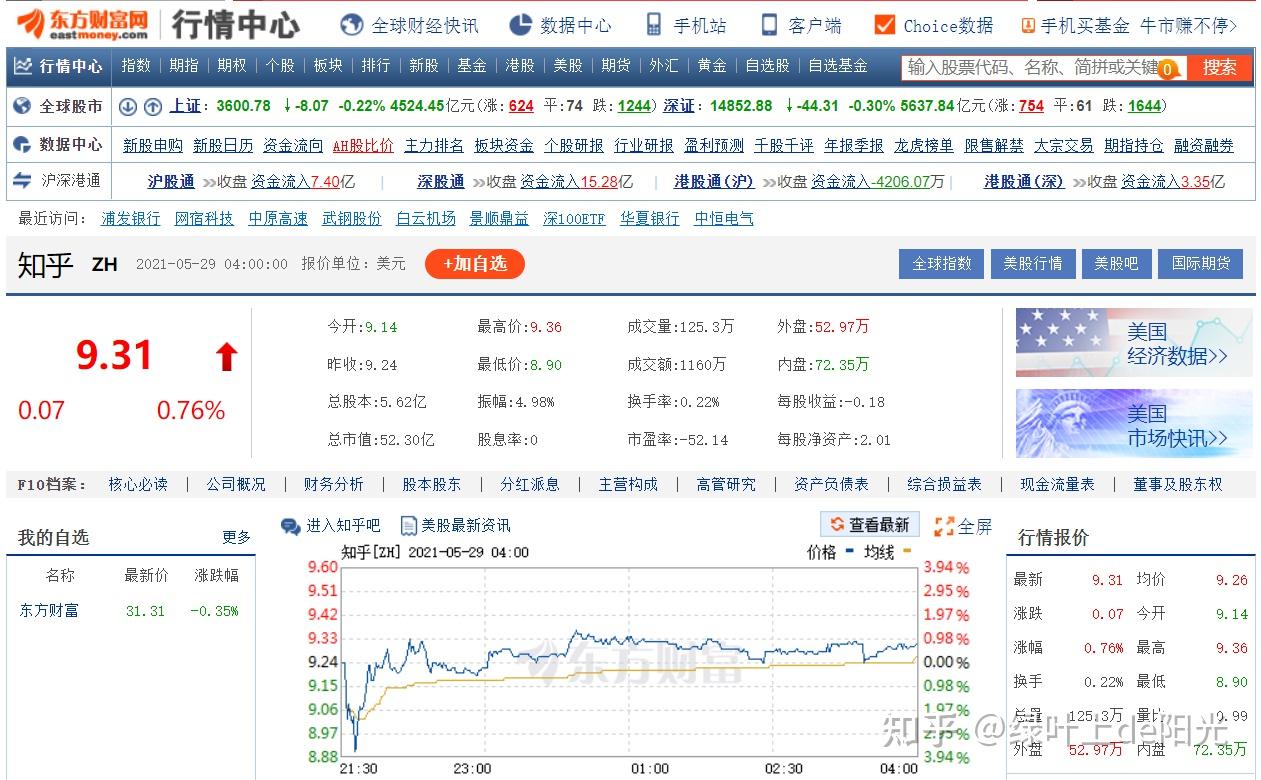Open the F10 董事及股东权 link
This screenshot has height=780, width=1261.
[1178, 485]
